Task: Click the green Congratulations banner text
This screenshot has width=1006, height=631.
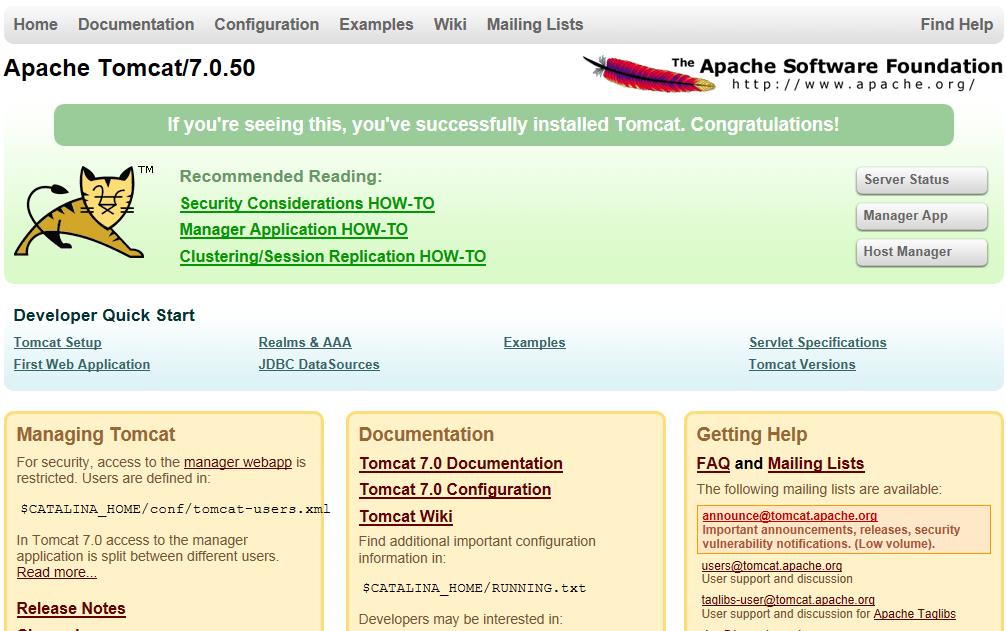Action: pyautogui.click(x=503, y=124)
